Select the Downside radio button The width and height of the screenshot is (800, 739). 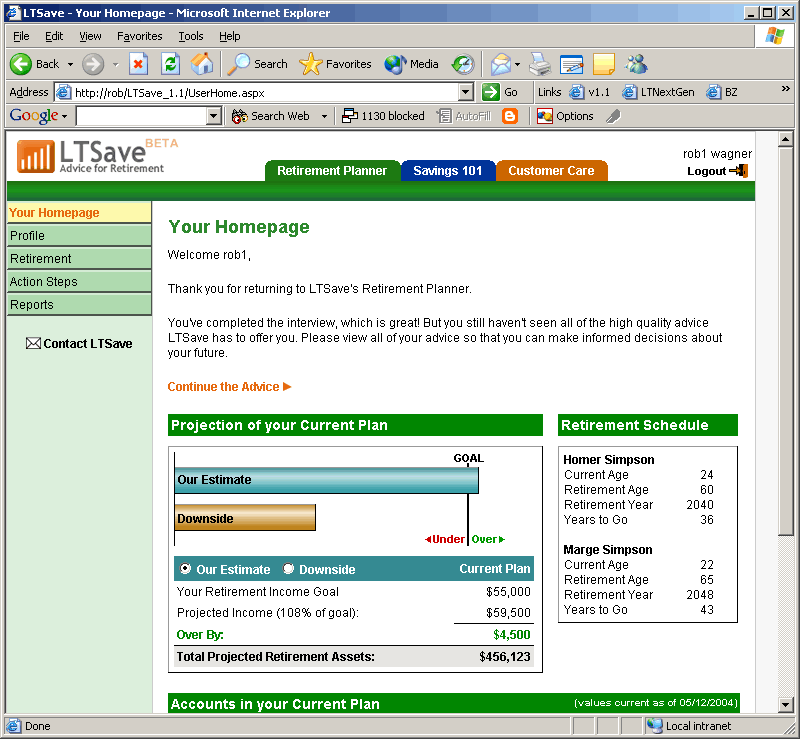pos(289,569)
